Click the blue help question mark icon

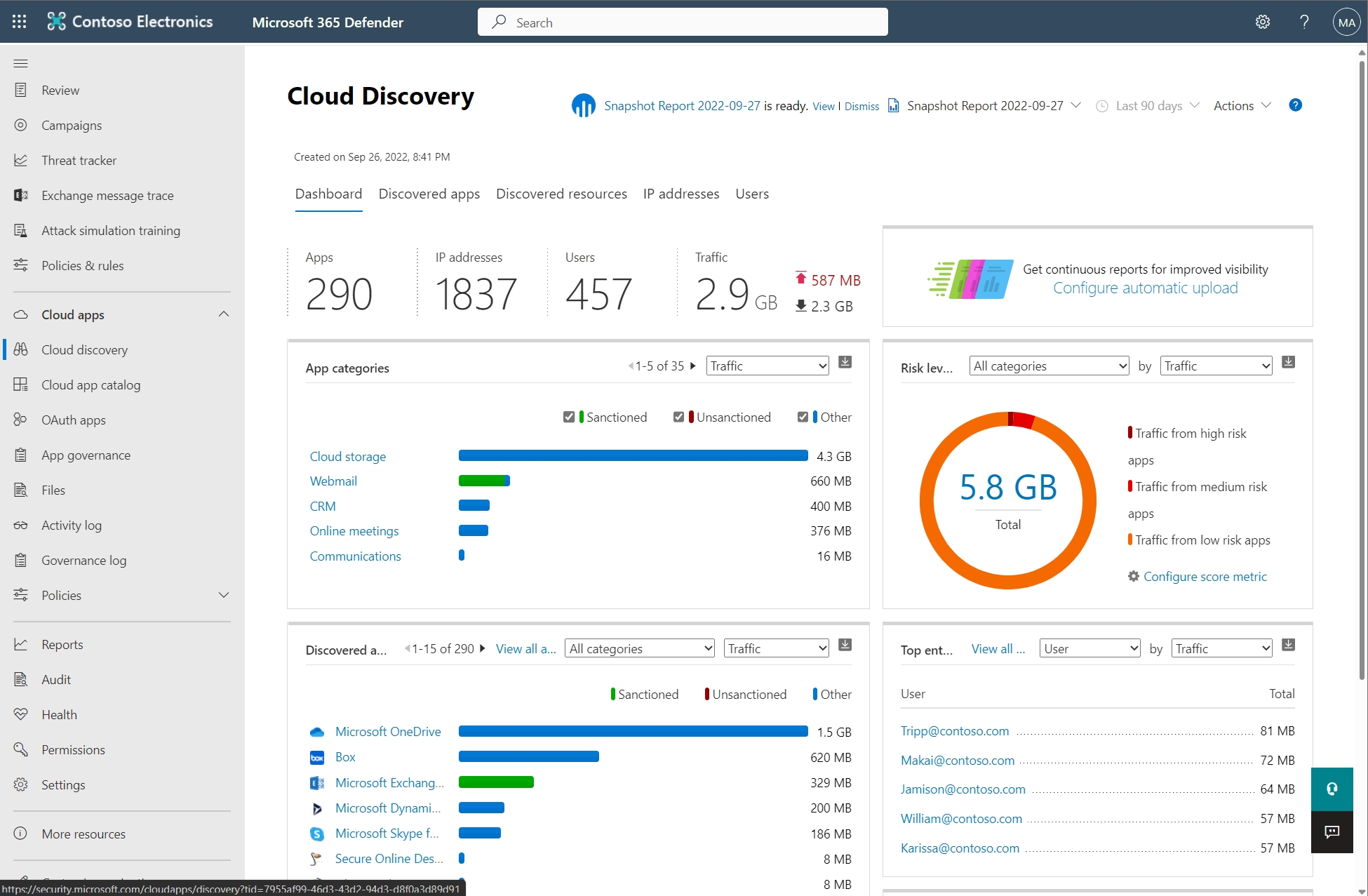point(1295,105)
